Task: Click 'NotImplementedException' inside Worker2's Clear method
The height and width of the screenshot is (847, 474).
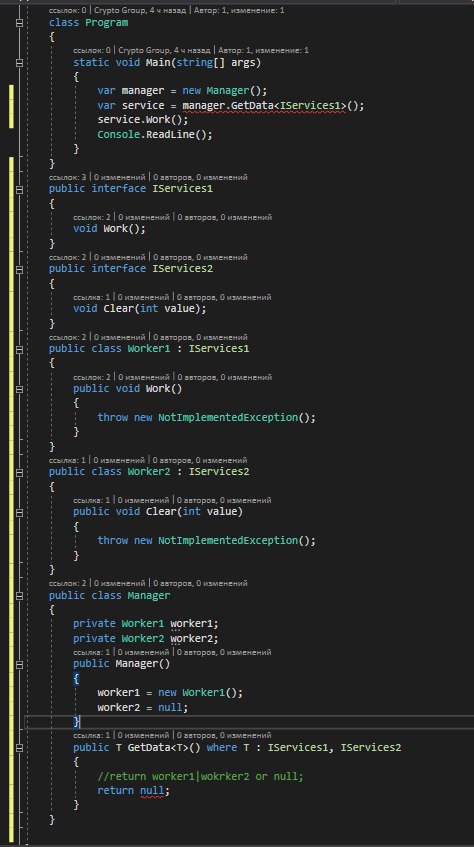Action: click(228, 540)
